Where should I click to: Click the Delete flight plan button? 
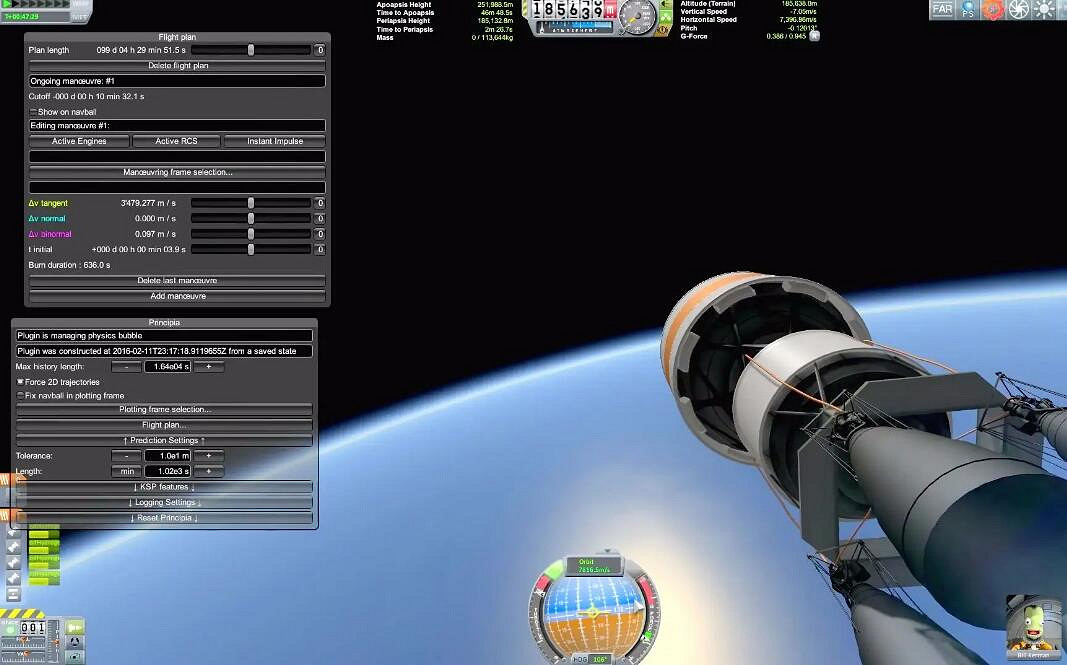tap(176, 65)
